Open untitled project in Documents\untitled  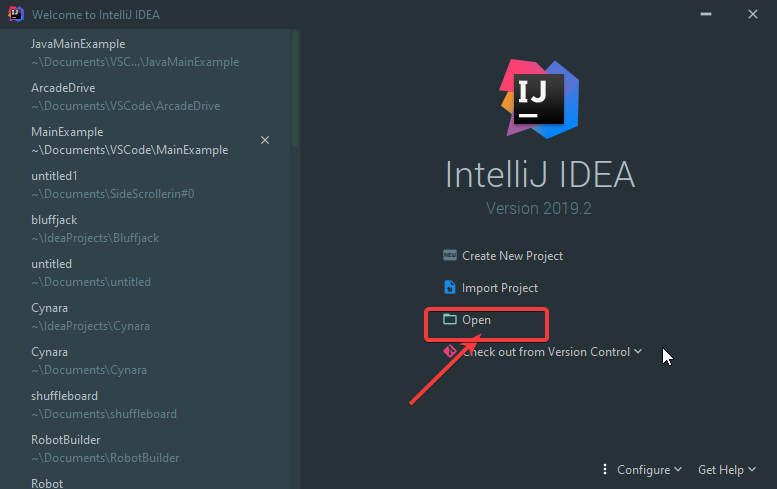(146, 272)
